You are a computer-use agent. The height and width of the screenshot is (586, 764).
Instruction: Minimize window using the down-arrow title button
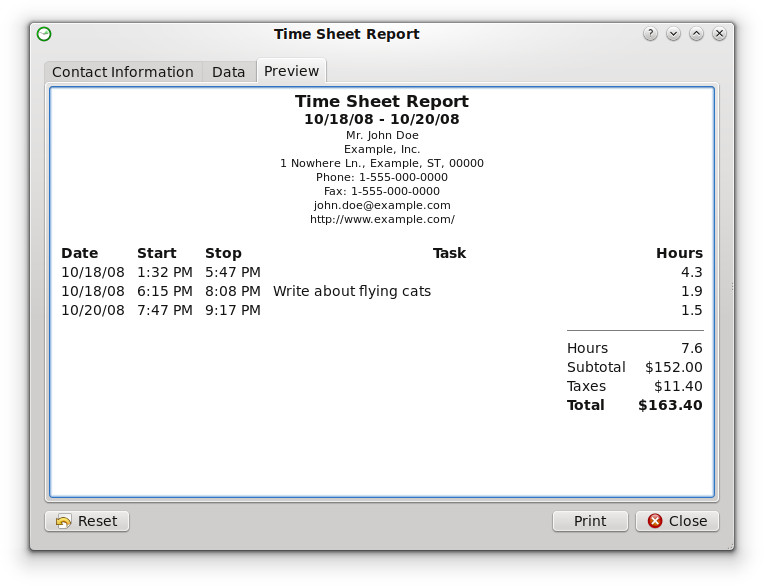[673, 34]
